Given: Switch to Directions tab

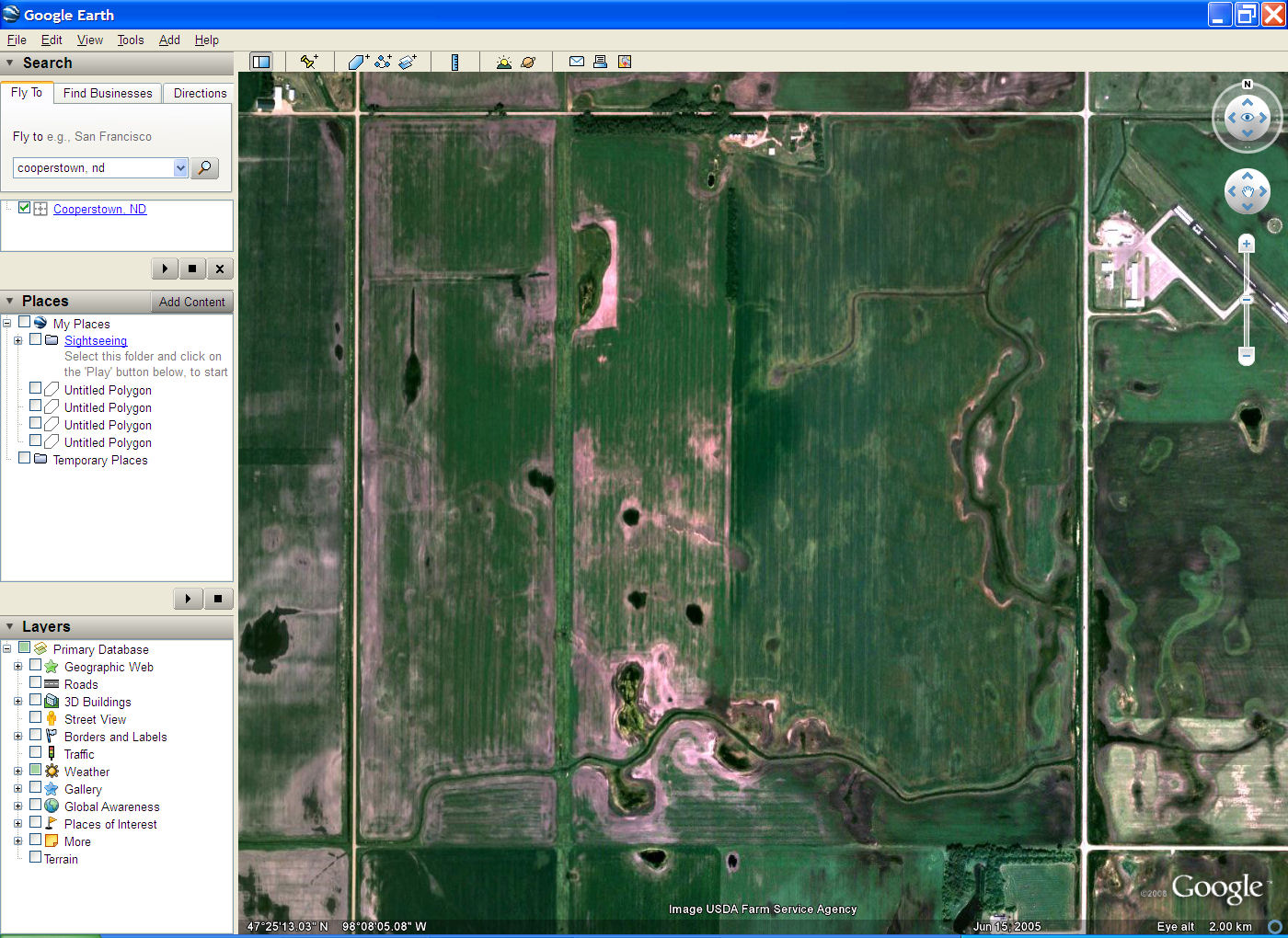Looking at the screenshot, I should (200, 93).
